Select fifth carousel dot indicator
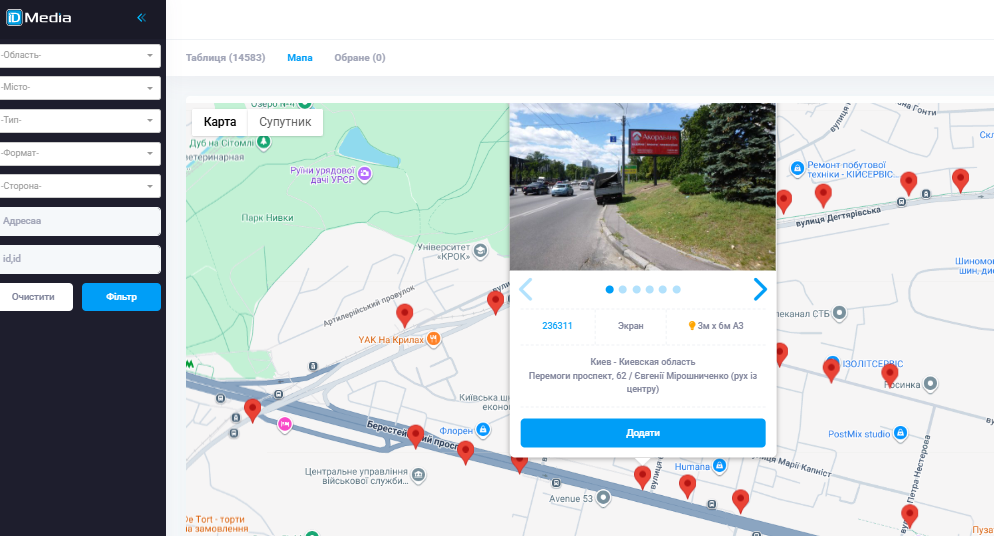 [662, 290]
